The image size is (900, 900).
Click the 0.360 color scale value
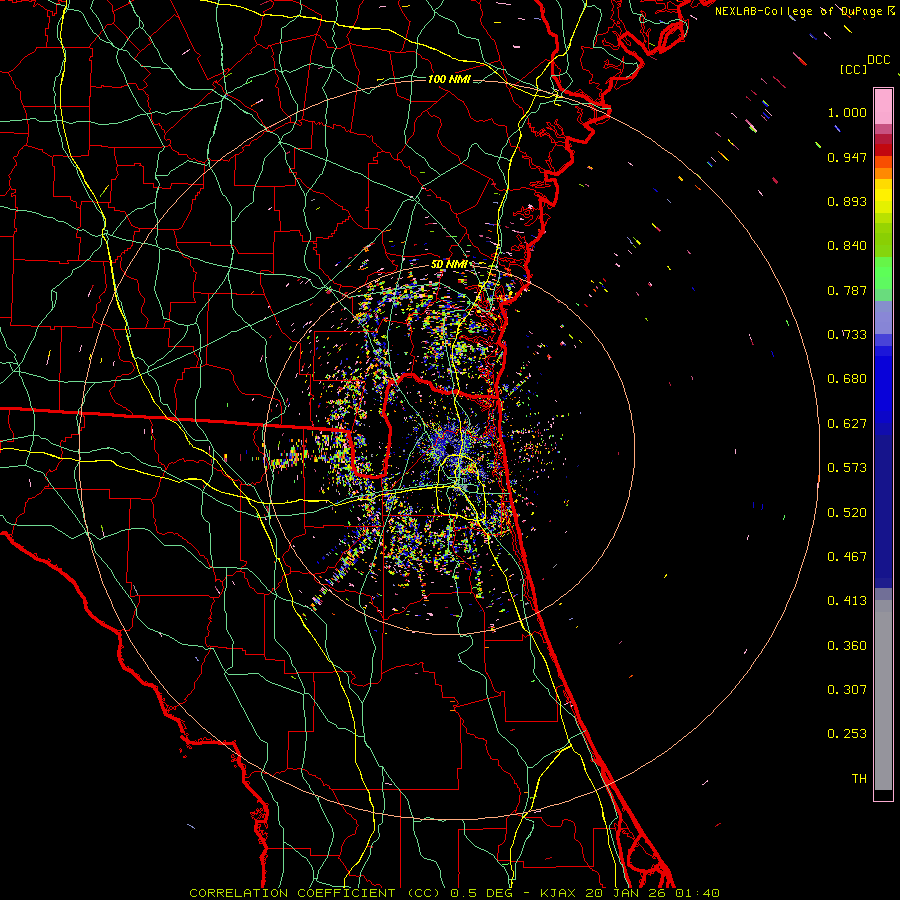click(x=847, y=646)
